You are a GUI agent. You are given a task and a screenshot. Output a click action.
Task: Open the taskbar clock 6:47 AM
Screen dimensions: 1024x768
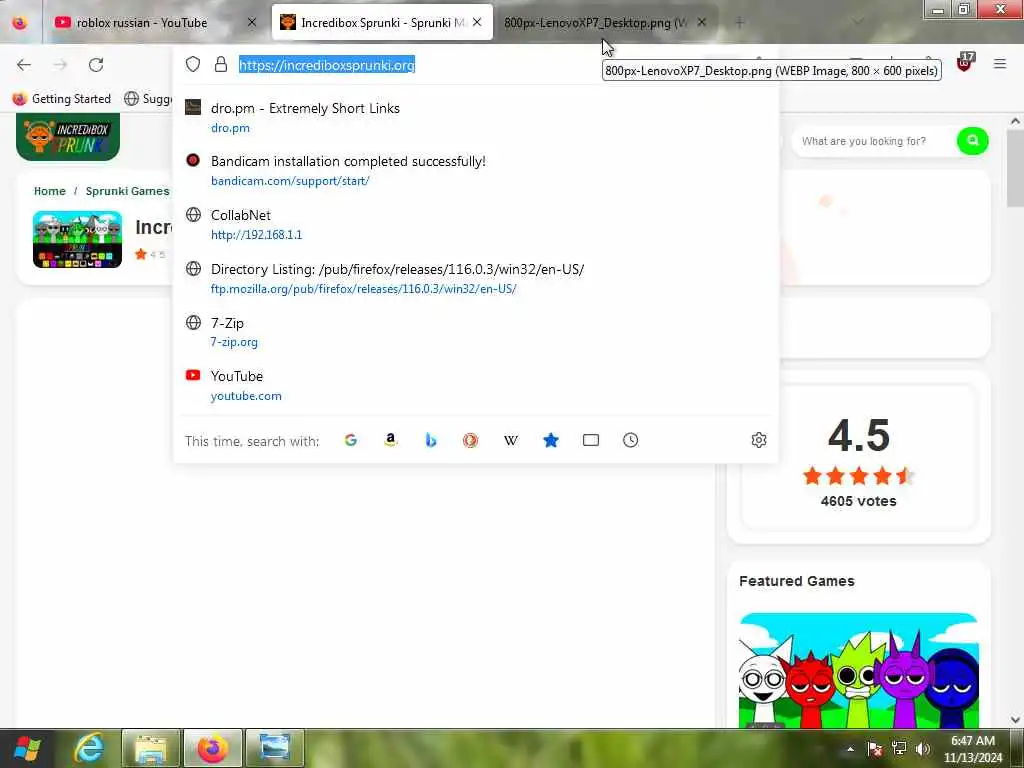tap(972, 748)
